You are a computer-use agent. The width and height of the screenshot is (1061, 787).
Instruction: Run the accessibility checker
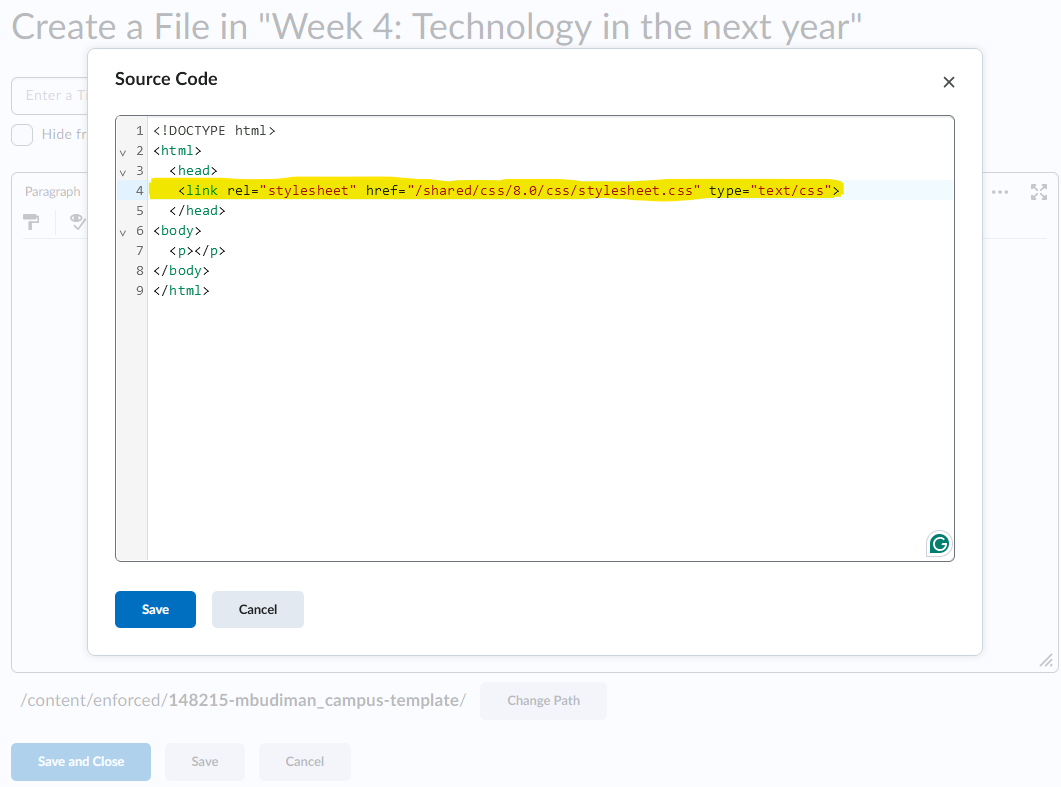(76, 222)
